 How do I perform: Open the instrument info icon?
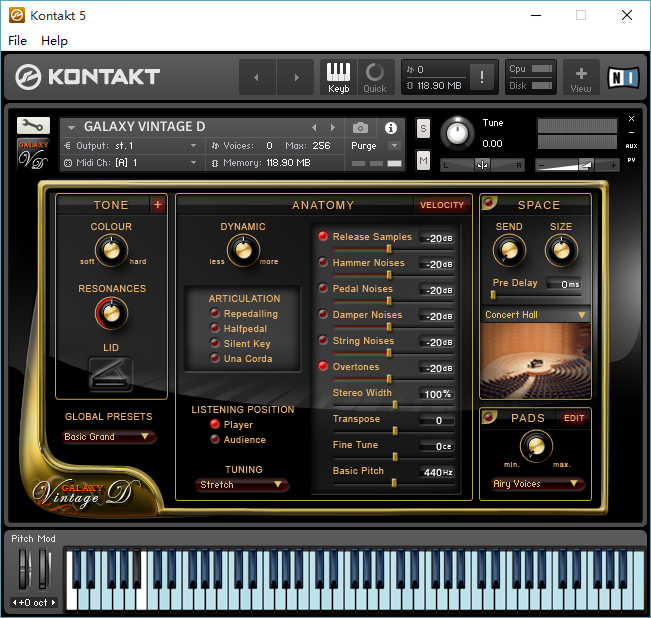[390, 128]
